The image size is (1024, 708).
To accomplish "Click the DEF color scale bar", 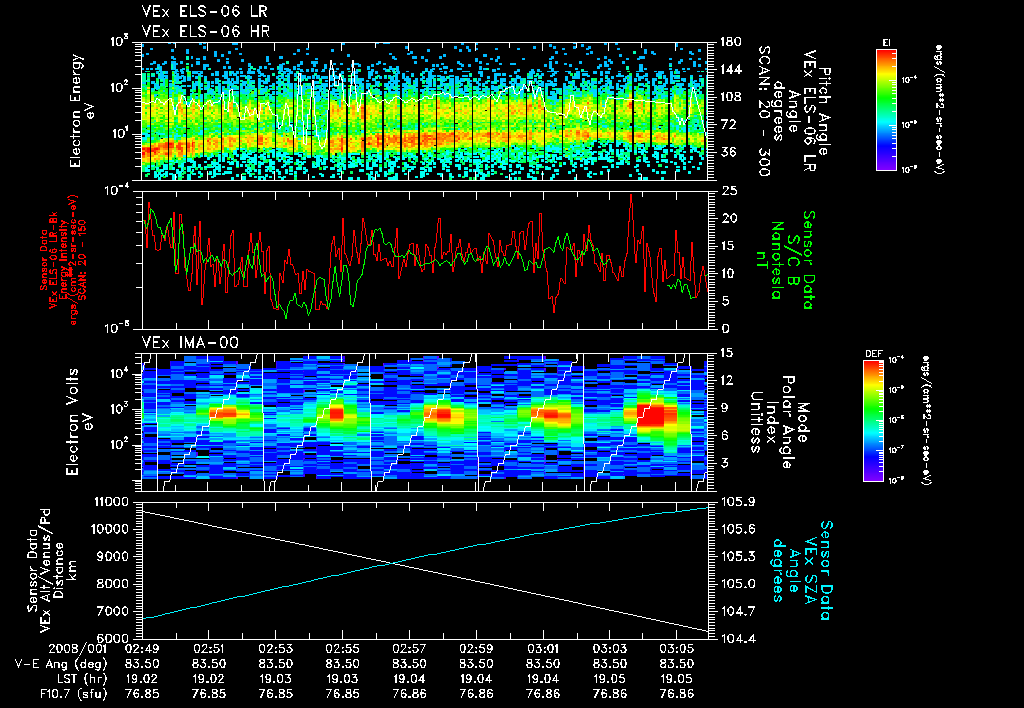I will click(874, 421).
